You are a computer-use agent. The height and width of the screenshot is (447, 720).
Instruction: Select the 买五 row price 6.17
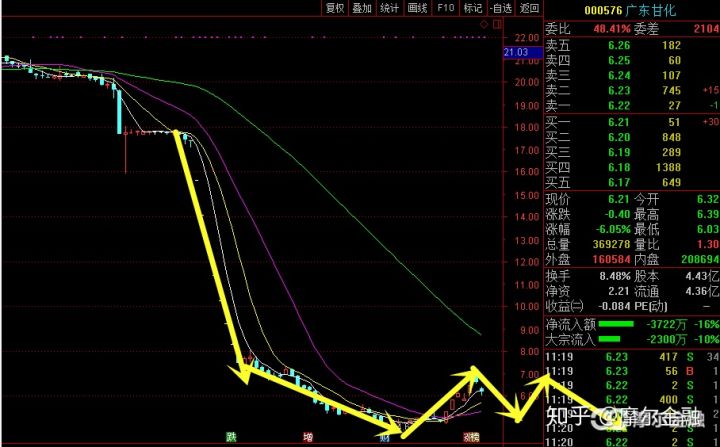click(x=619, y=182)
